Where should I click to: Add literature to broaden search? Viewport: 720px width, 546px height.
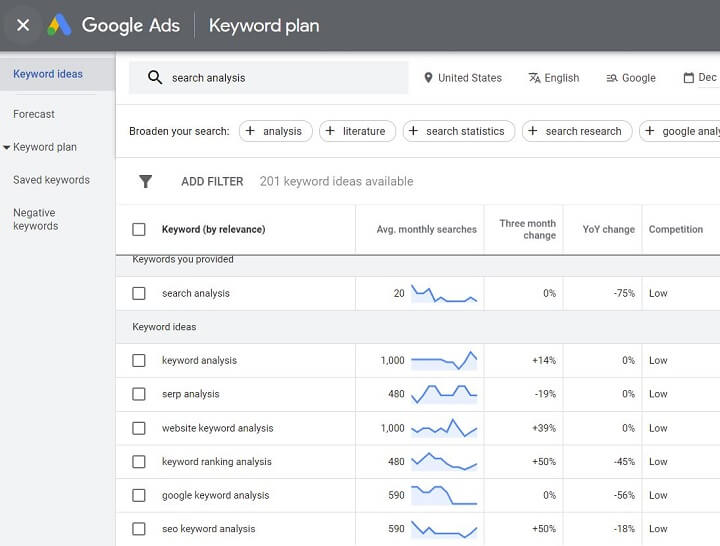coord(357,131)
